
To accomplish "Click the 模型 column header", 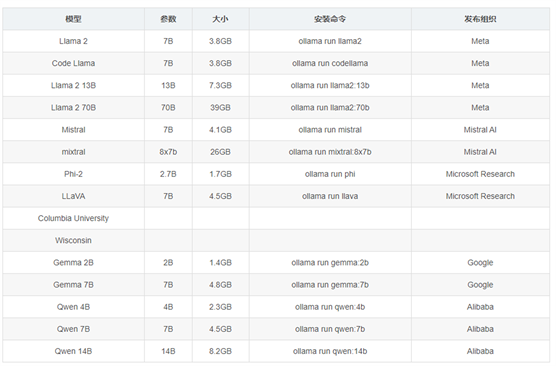I will coord(73,19).
